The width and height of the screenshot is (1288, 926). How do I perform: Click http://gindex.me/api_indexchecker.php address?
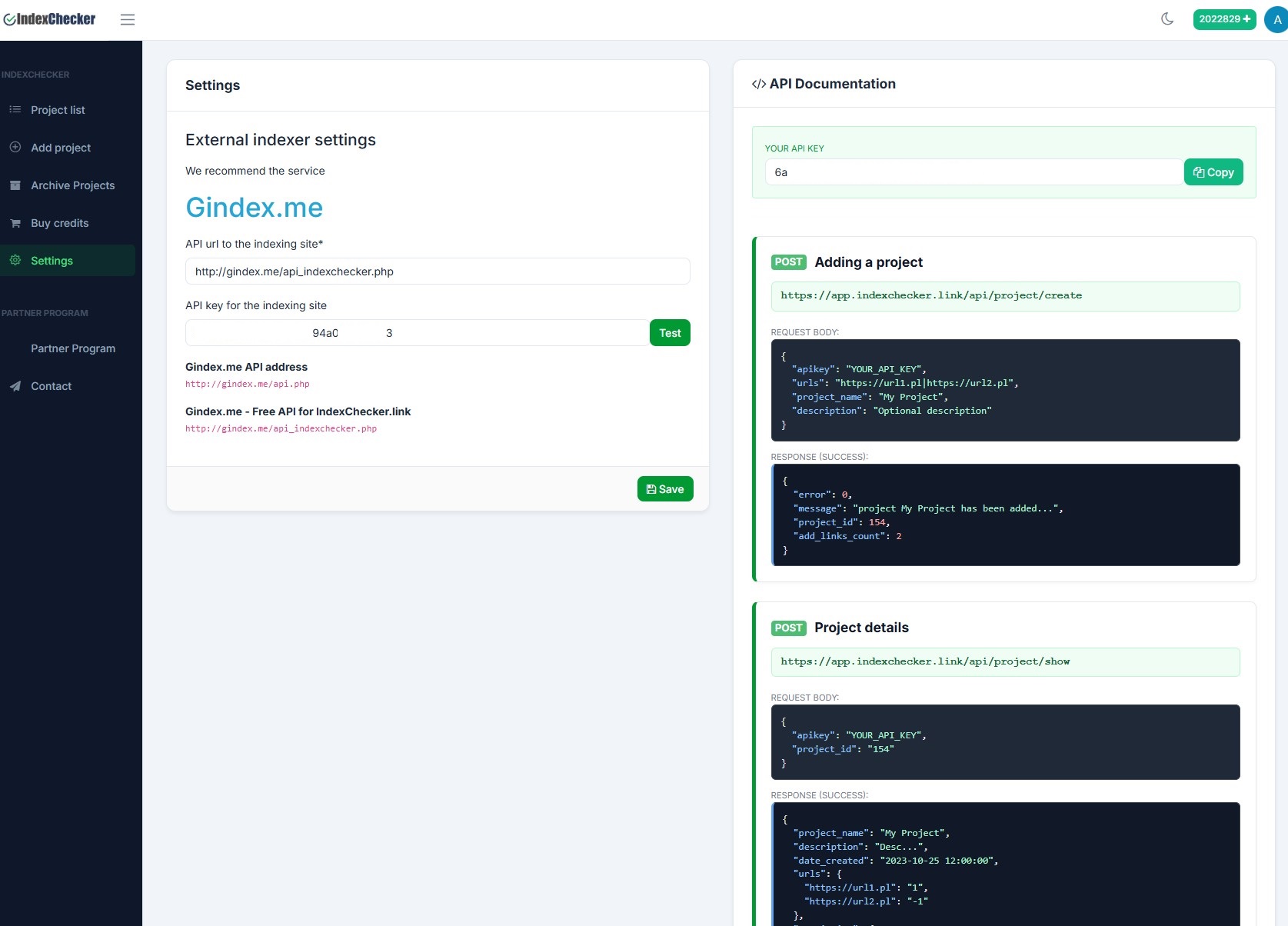[x=281, y=428]
